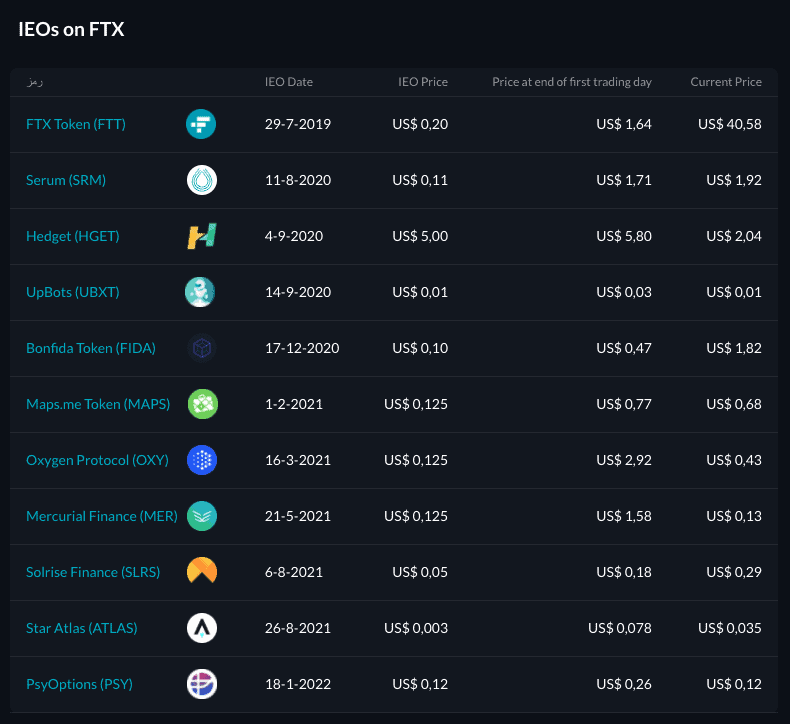This screenshot has height=724, width=790.
Task: Open the Oxygen Protocol (OXY) link
Action: click(x=97, y=459)
